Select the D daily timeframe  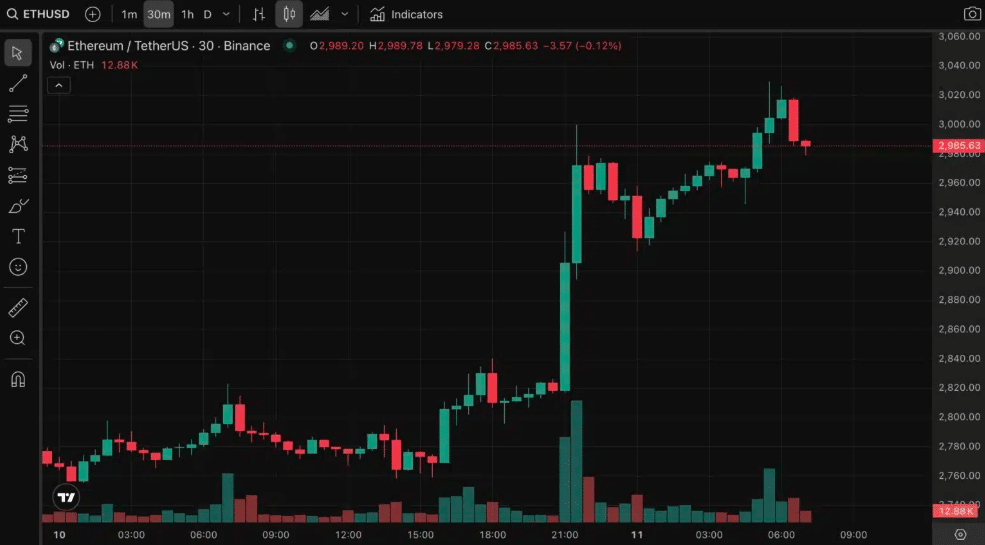coord(207,14)
